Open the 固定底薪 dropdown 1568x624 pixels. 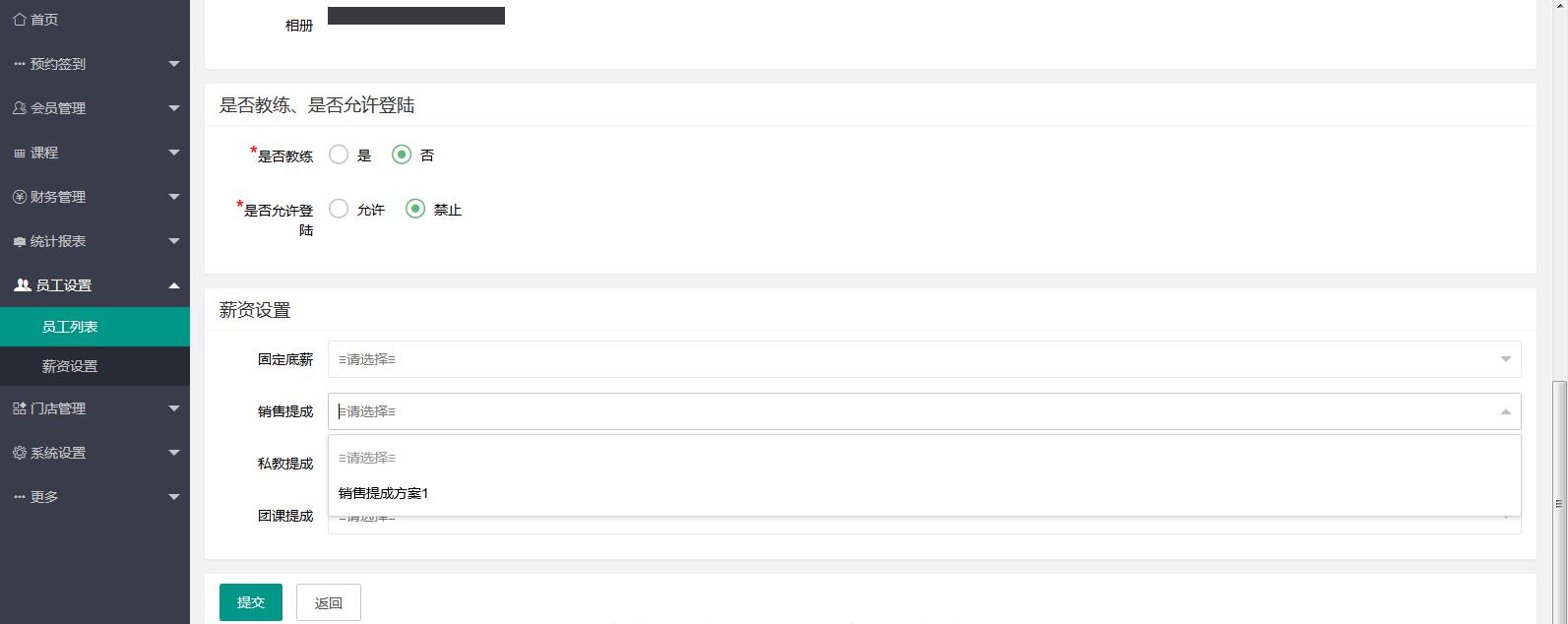(924, 359)
